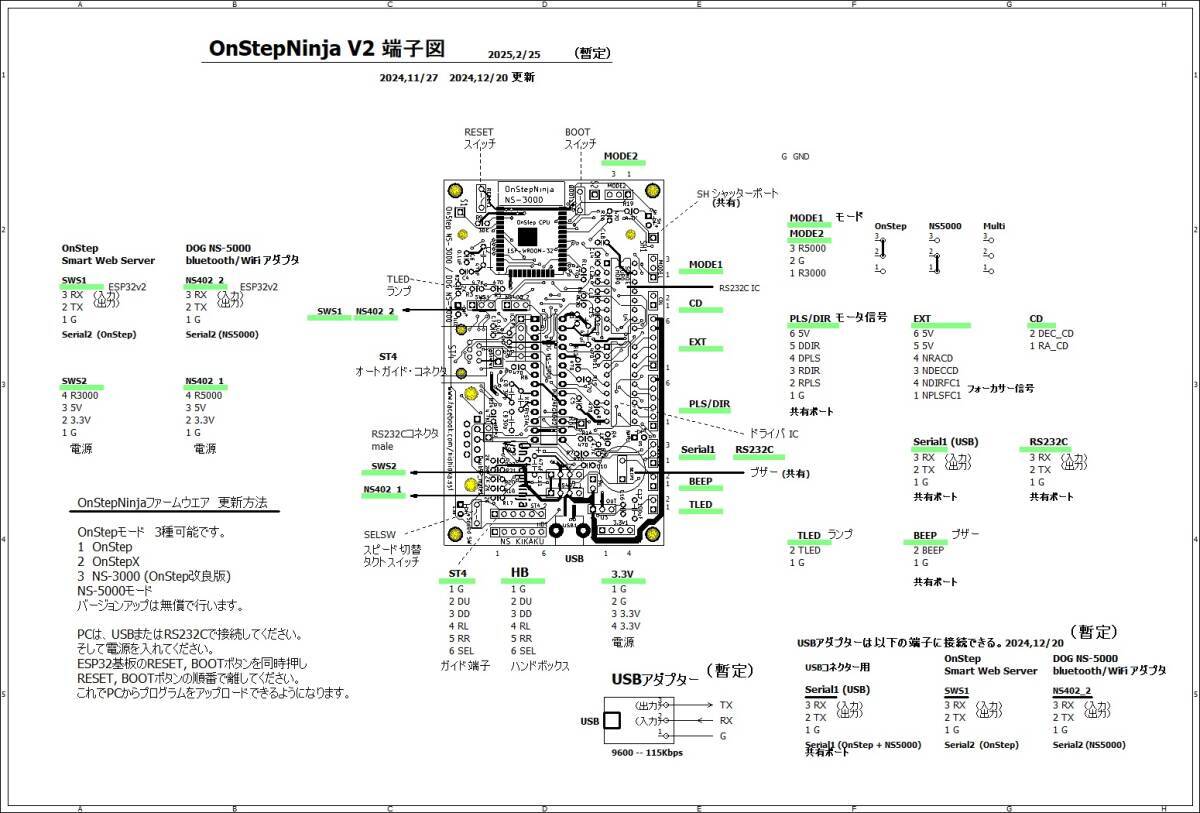Click the 'RX' label of the USB adapter
Image resolution: width=1200 pixels, height=813 pixels.
[x=726, y=720]
